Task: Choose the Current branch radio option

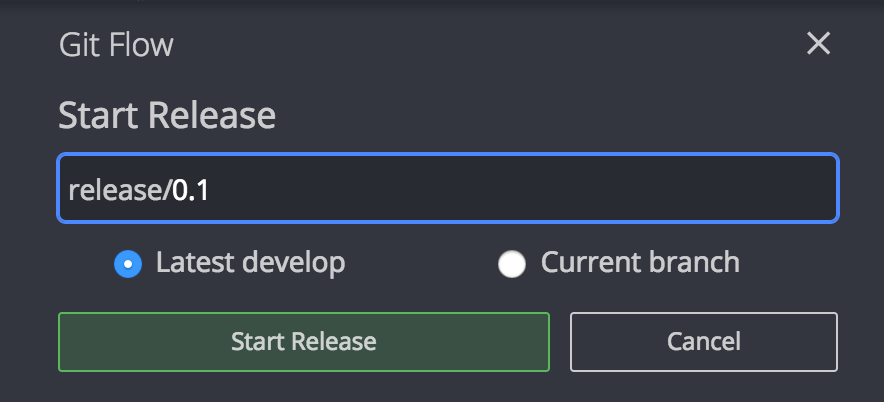Action: (x=512, y=264)
